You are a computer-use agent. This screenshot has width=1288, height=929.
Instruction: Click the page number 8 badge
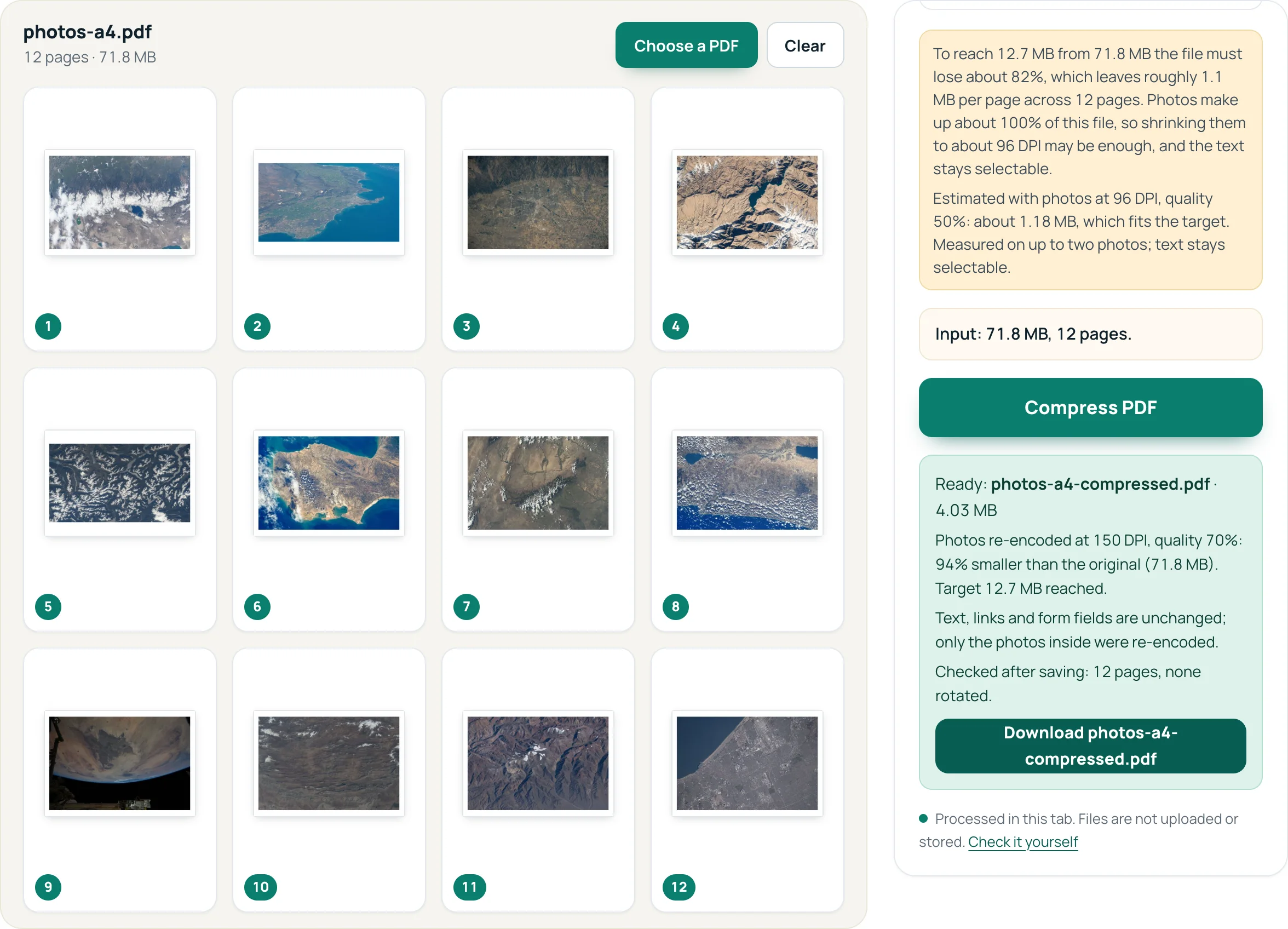675,606
